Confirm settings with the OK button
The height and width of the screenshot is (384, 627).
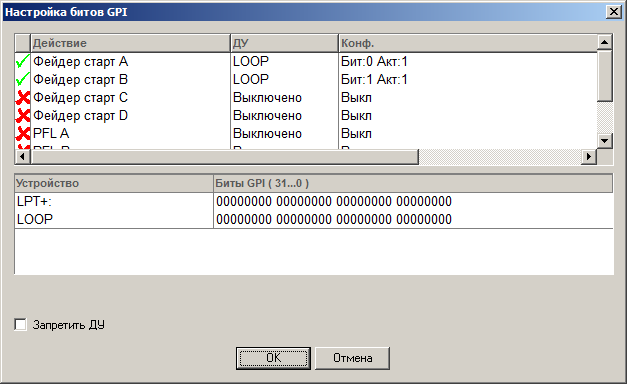click(x=273, y=358)
